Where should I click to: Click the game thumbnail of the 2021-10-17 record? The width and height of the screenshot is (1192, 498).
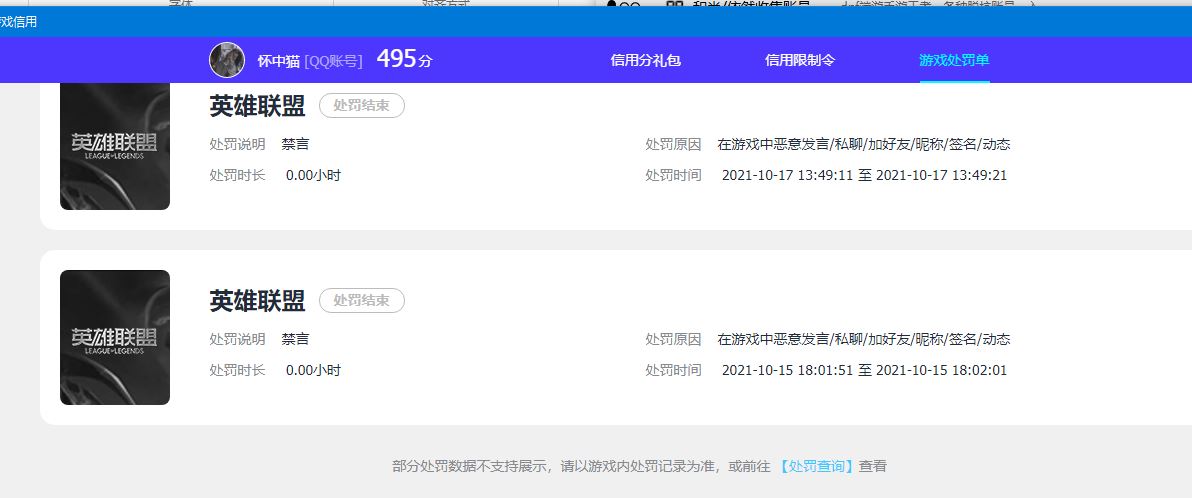[115, 146]
